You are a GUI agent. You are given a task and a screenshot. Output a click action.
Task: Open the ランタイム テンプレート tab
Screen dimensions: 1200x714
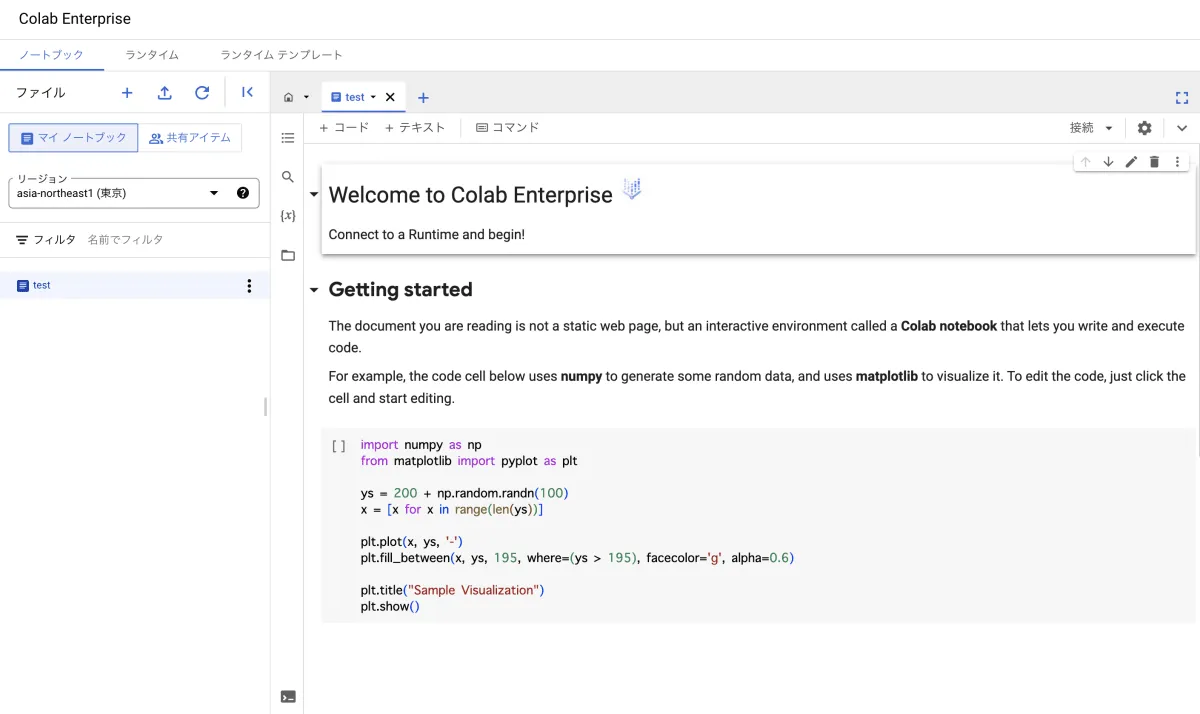(x=281, y=55)
